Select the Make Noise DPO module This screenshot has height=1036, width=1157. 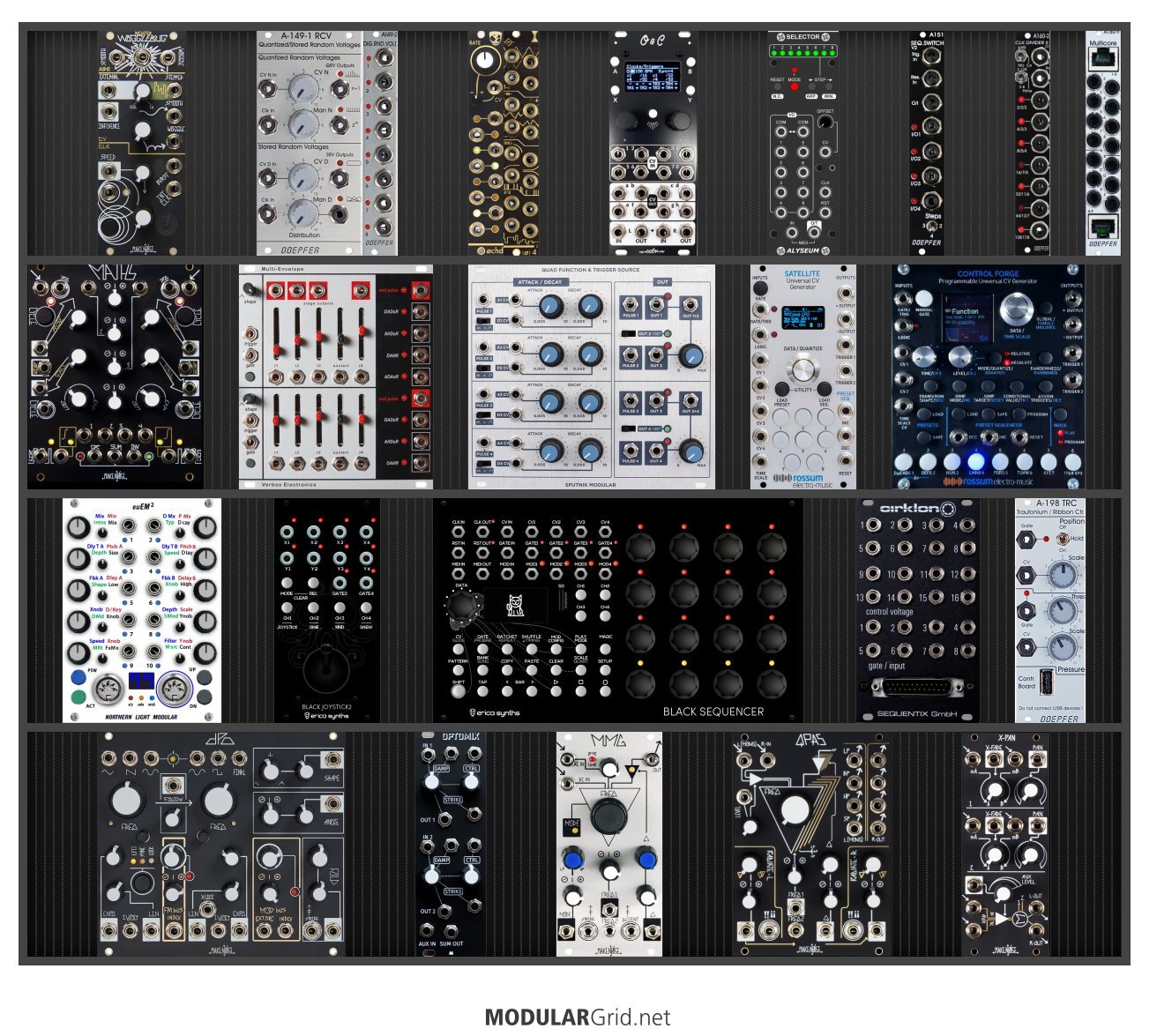point(220,844)
